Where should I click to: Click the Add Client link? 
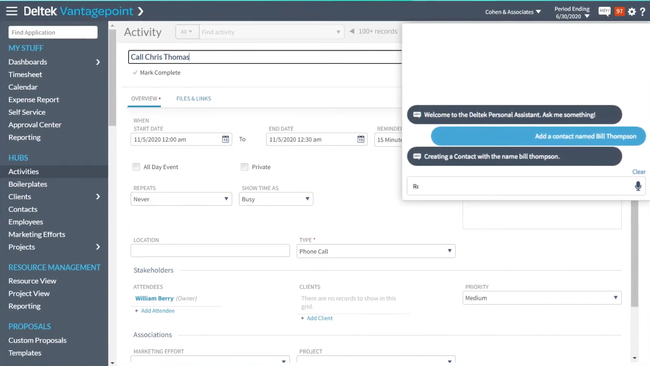click(x=320, y=318)
